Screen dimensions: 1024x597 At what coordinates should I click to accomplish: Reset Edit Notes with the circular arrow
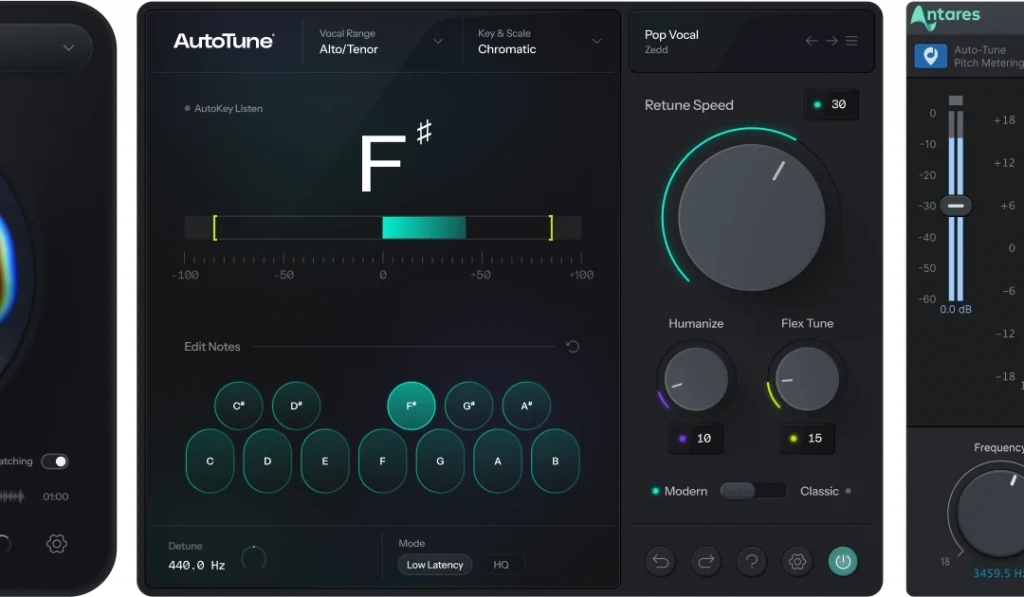point(573,346)
